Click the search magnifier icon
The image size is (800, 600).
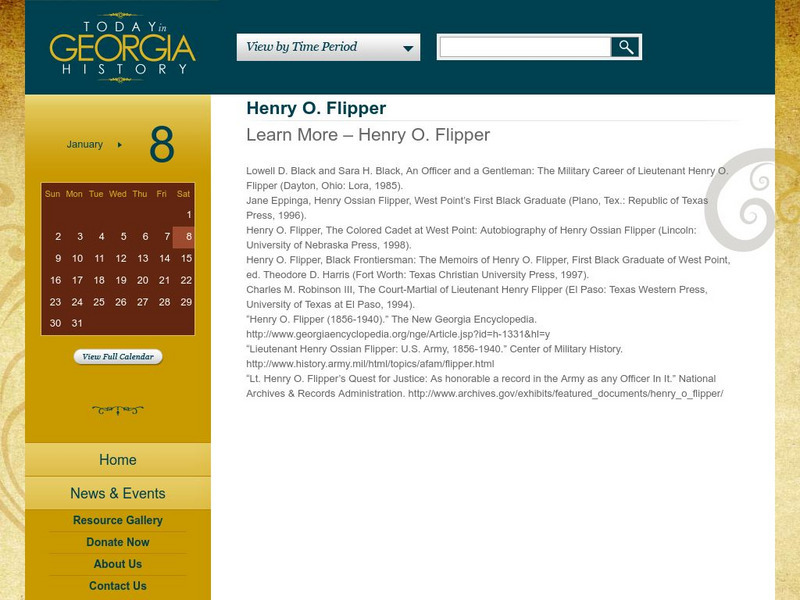point(626,47)
